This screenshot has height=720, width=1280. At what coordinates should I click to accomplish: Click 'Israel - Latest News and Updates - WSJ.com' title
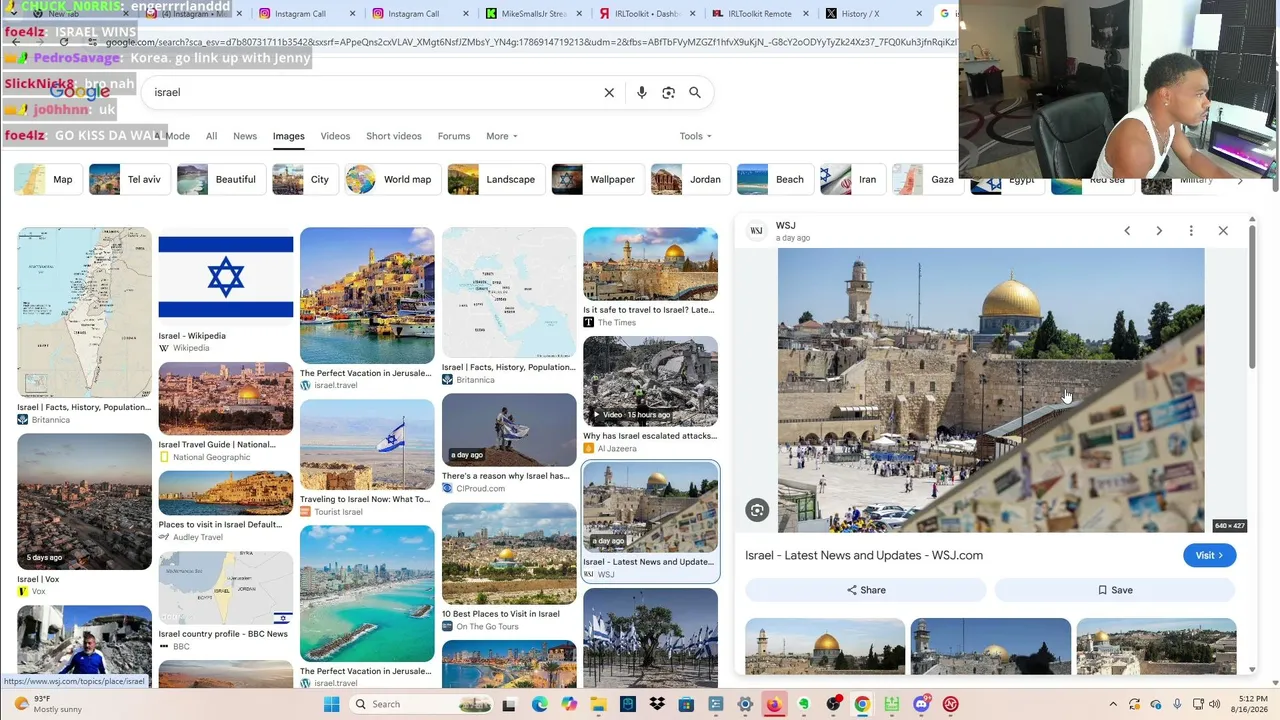(x=864, y=556)
